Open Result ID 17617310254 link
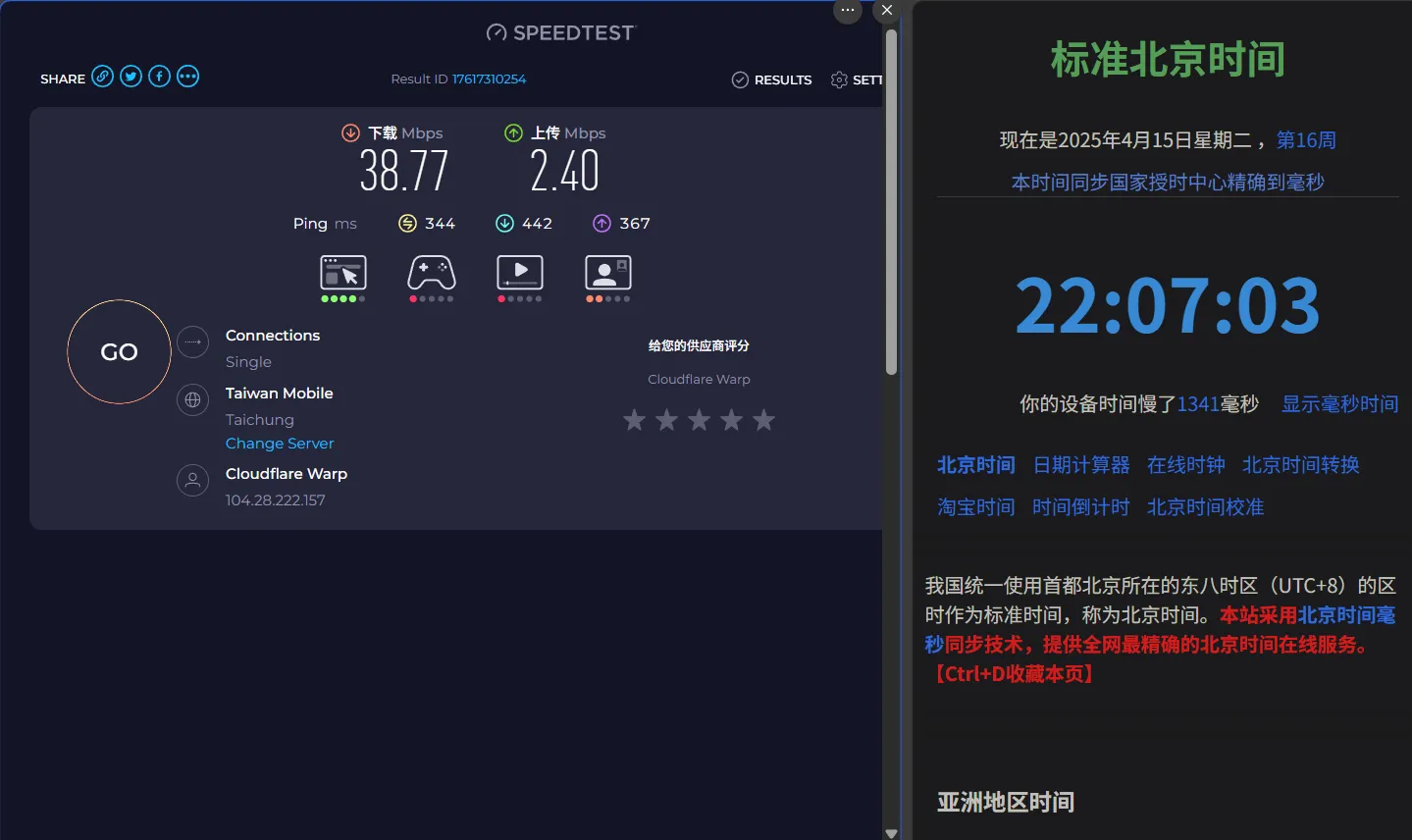 click(x=489, y=79)
